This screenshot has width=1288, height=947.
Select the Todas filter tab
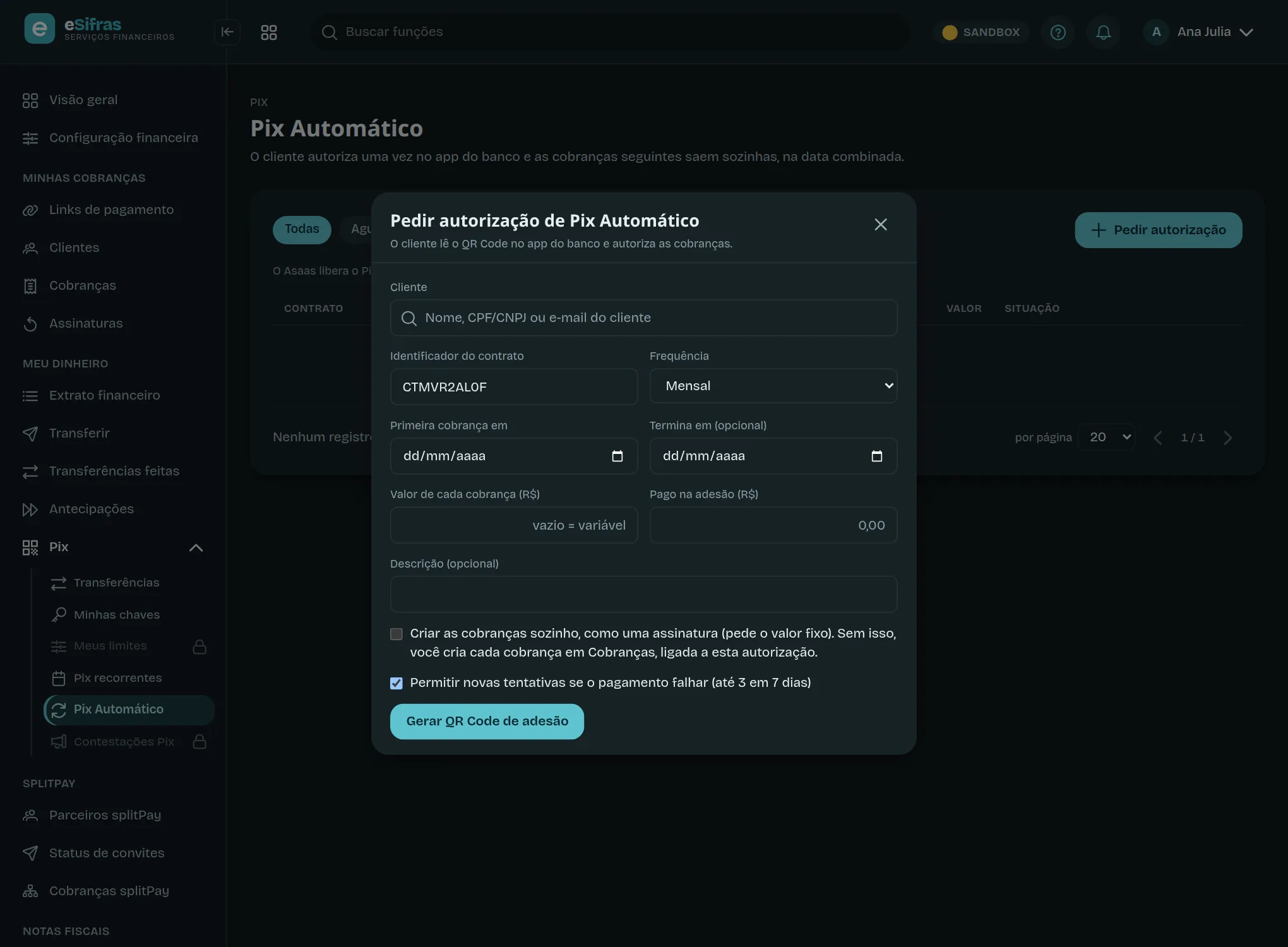click(x=302, y=229)
